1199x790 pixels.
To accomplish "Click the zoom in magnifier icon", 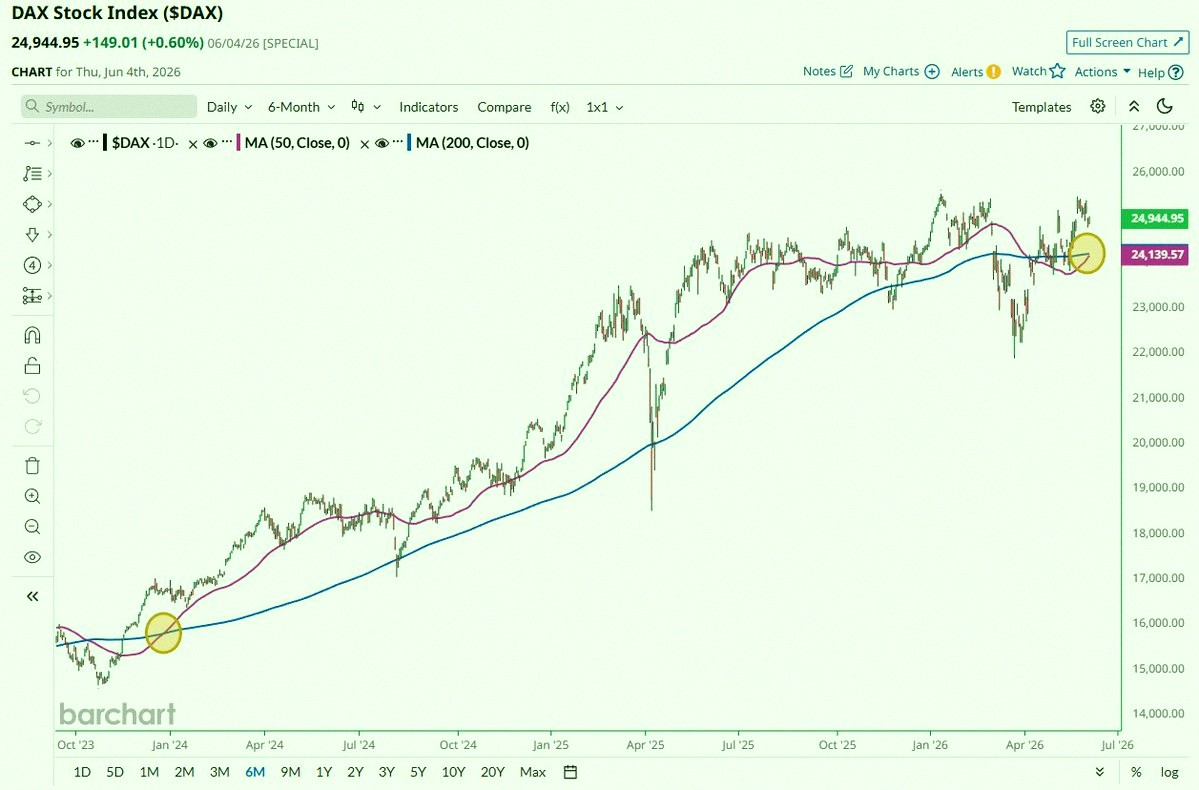I will click(x=32, y=496).
